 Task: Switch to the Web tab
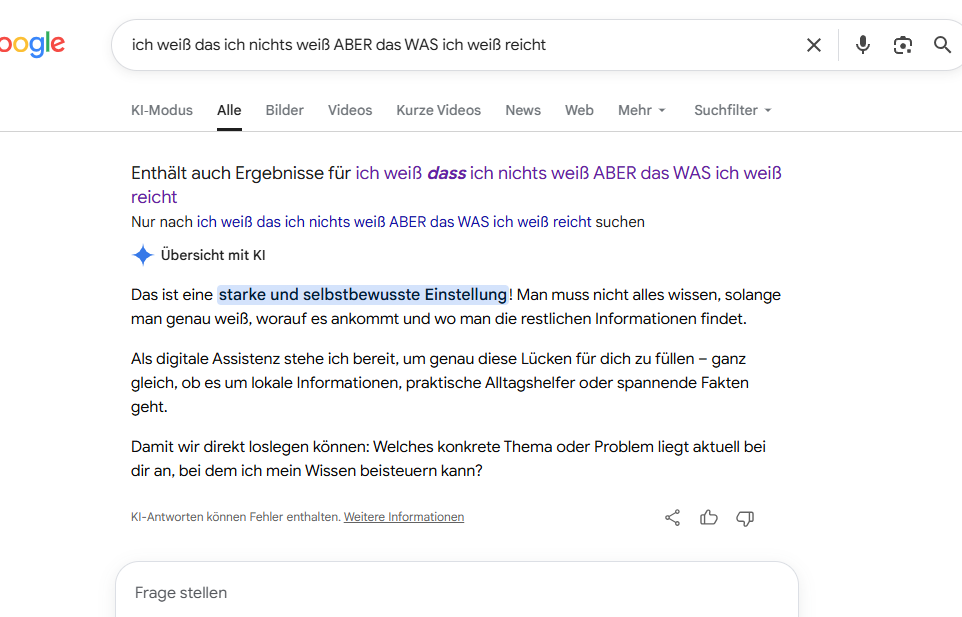(x=579, y=110)
